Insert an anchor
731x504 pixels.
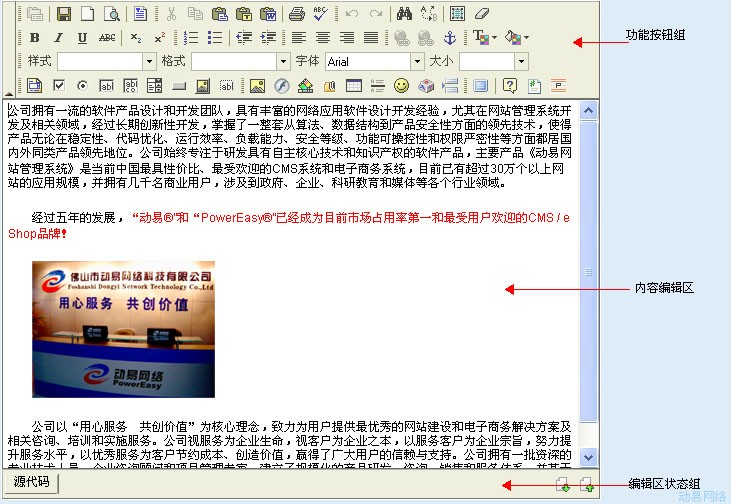450,37
